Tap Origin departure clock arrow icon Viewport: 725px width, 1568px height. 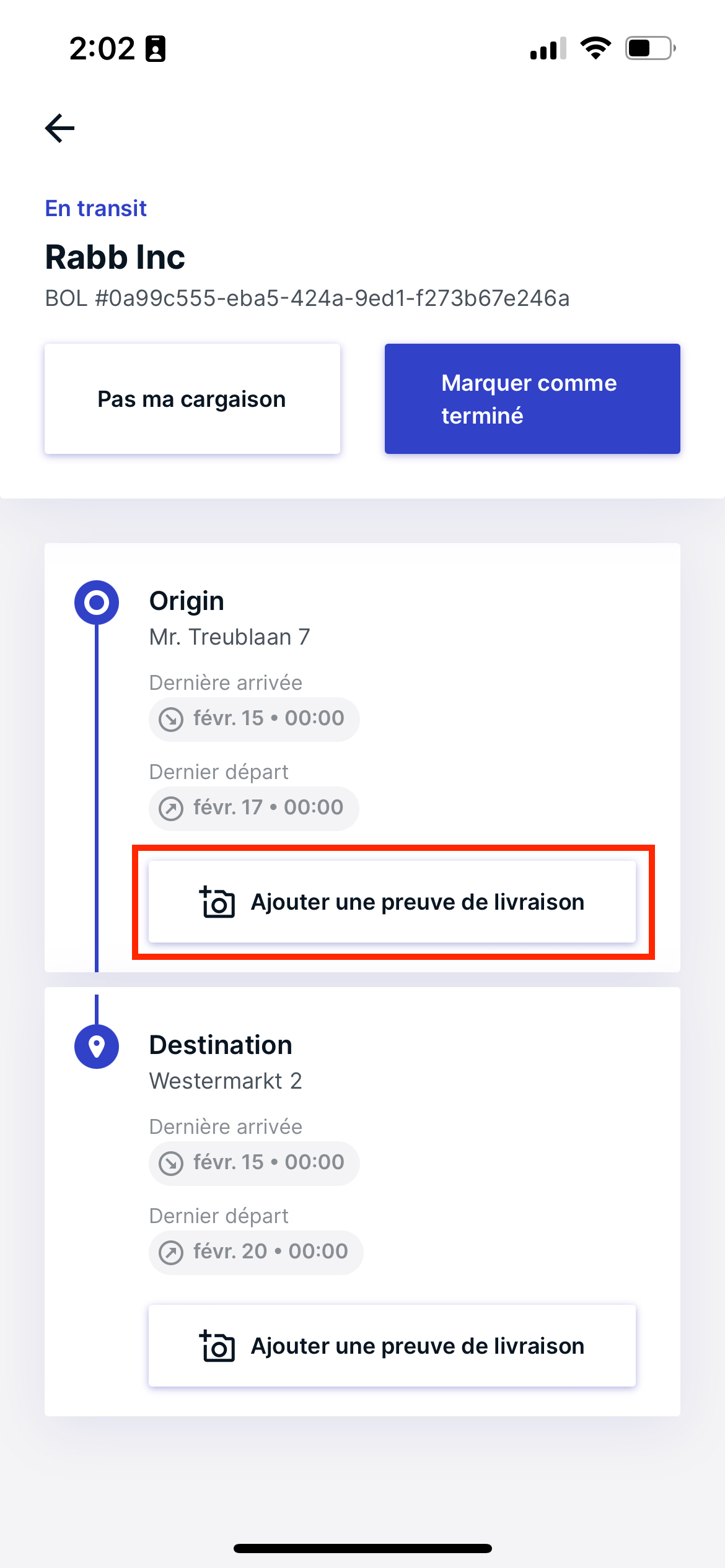click(171, 808)
